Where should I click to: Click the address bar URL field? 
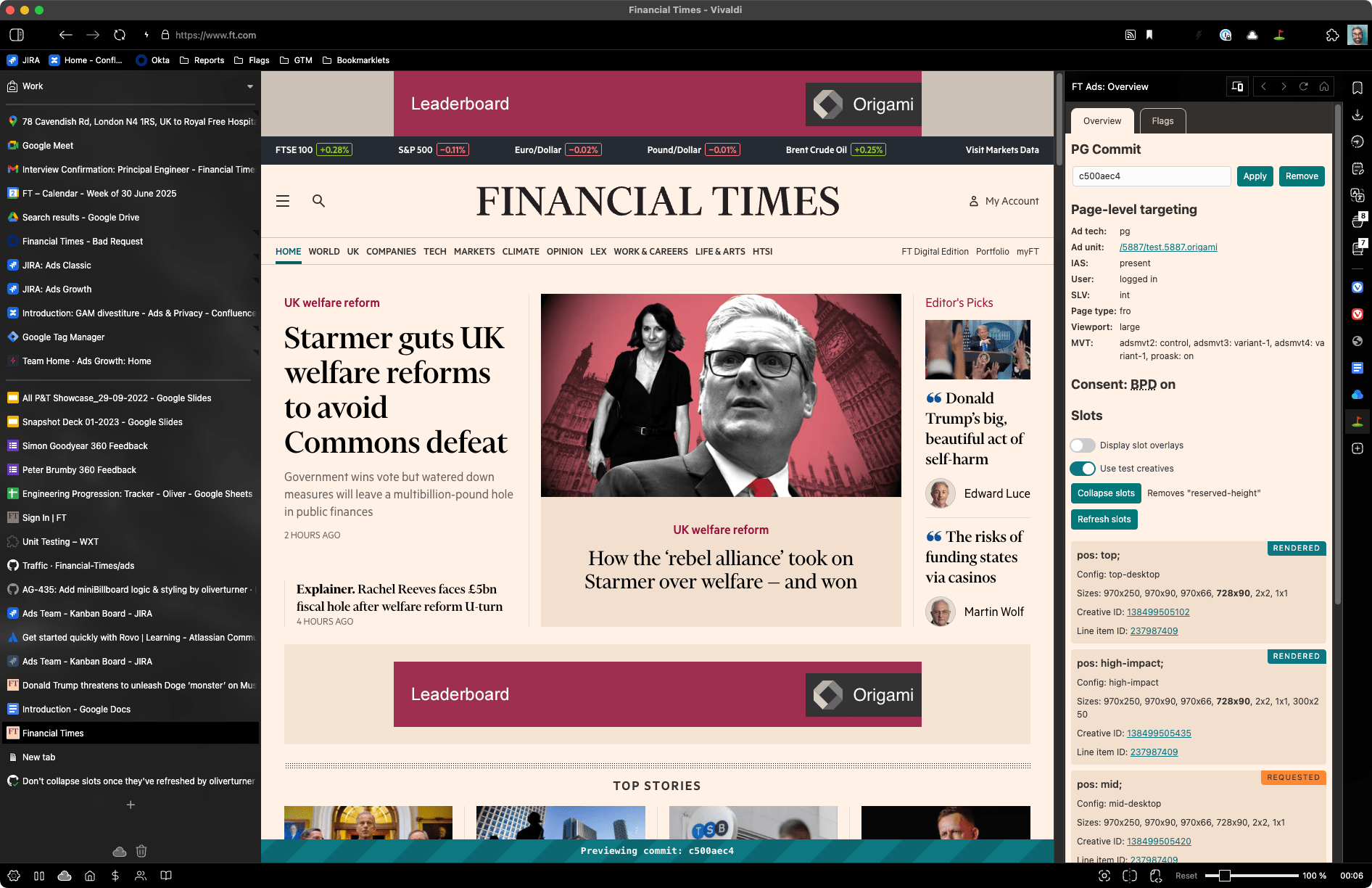point(215,35)
